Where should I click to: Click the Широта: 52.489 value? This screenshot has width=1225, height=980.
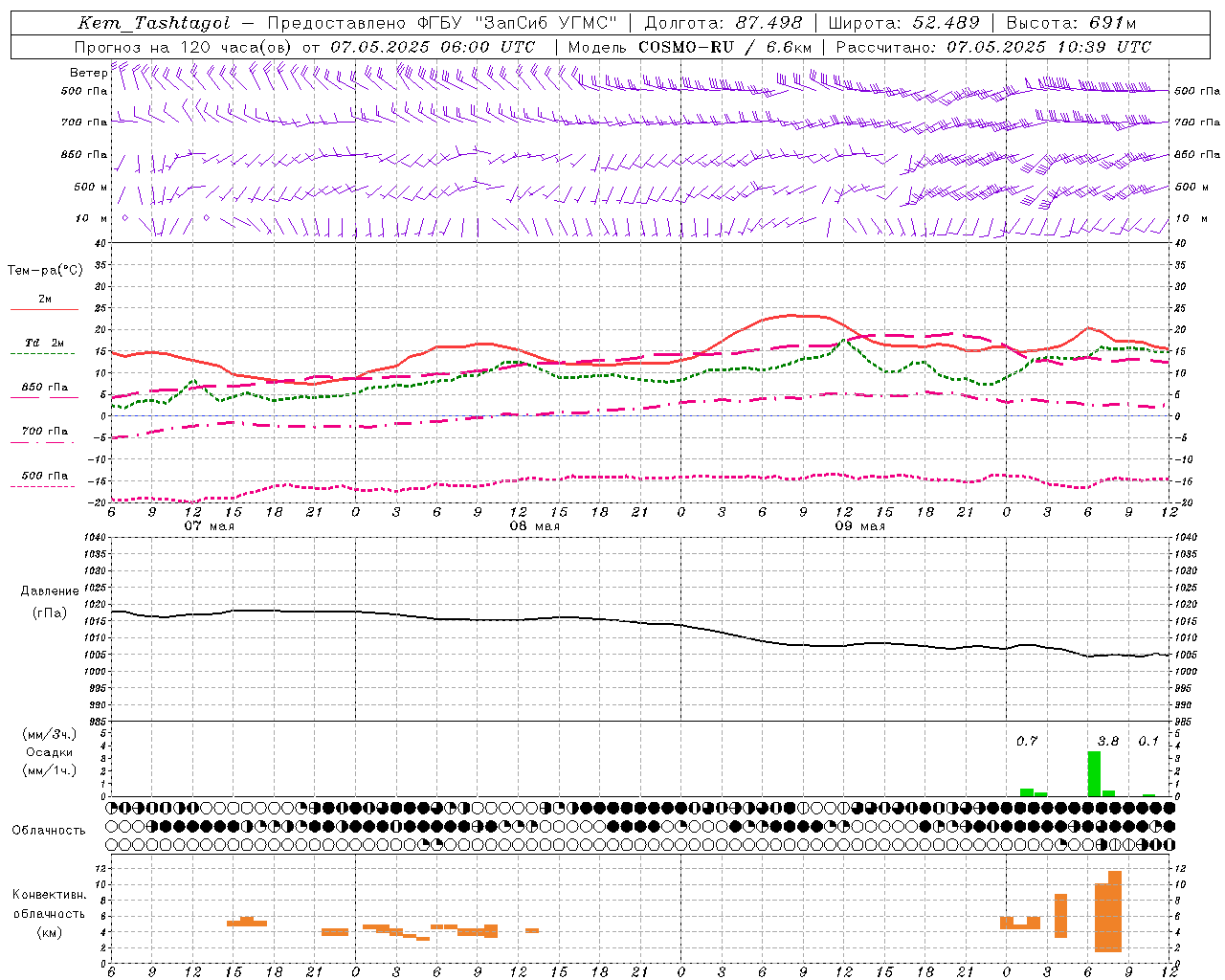pyautogui.click(x=903, y=23)
